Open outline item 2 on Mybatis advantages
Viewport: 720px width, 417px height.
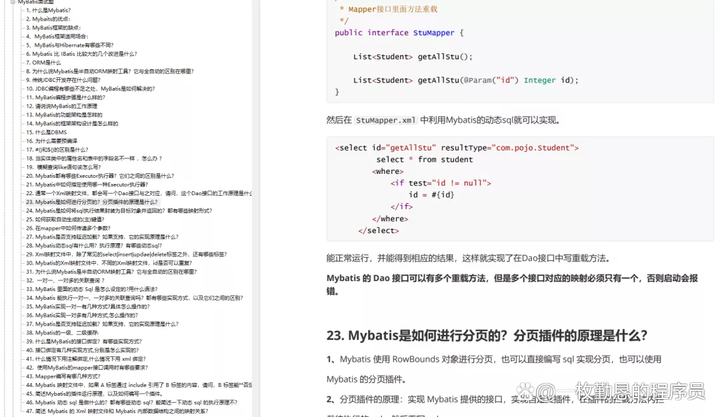tap(48, 19)
